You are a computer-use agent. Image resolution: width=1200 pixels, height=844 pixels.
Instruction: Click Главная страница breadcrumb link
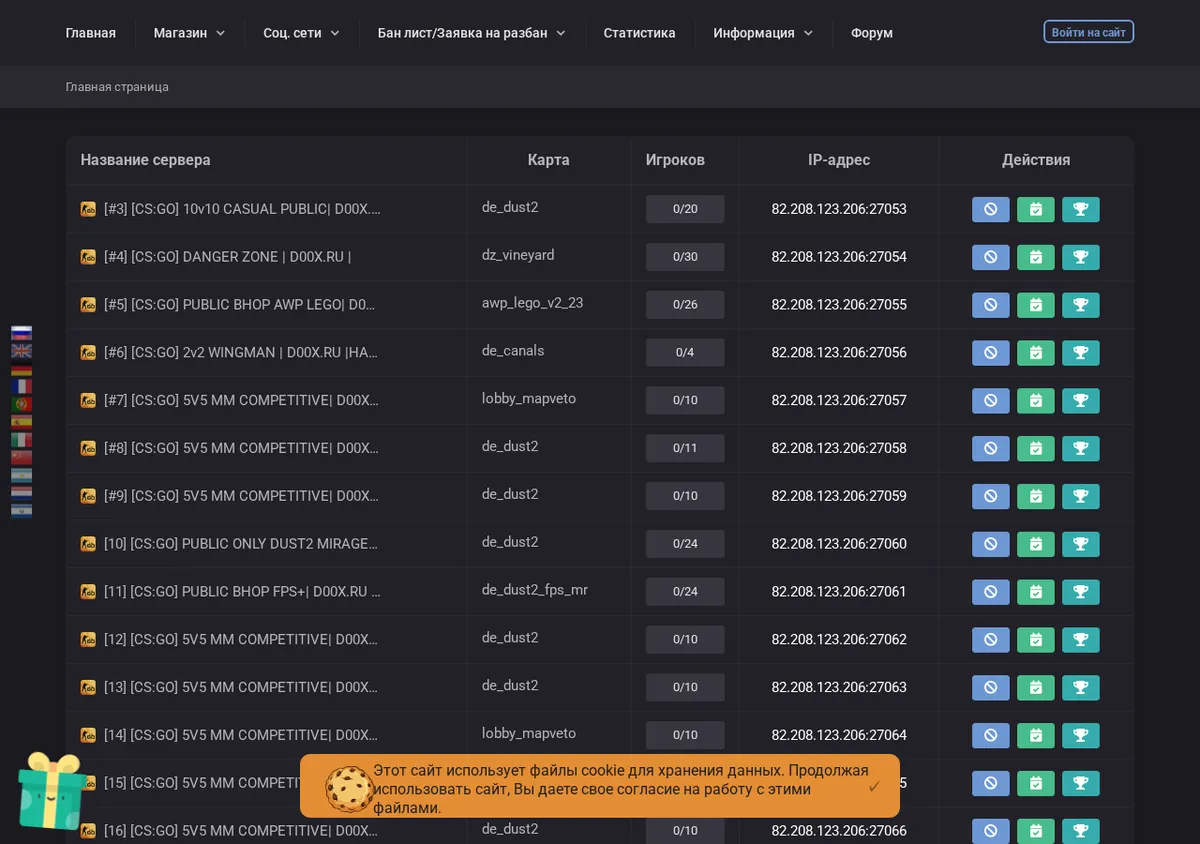click(x=117, y=87)
